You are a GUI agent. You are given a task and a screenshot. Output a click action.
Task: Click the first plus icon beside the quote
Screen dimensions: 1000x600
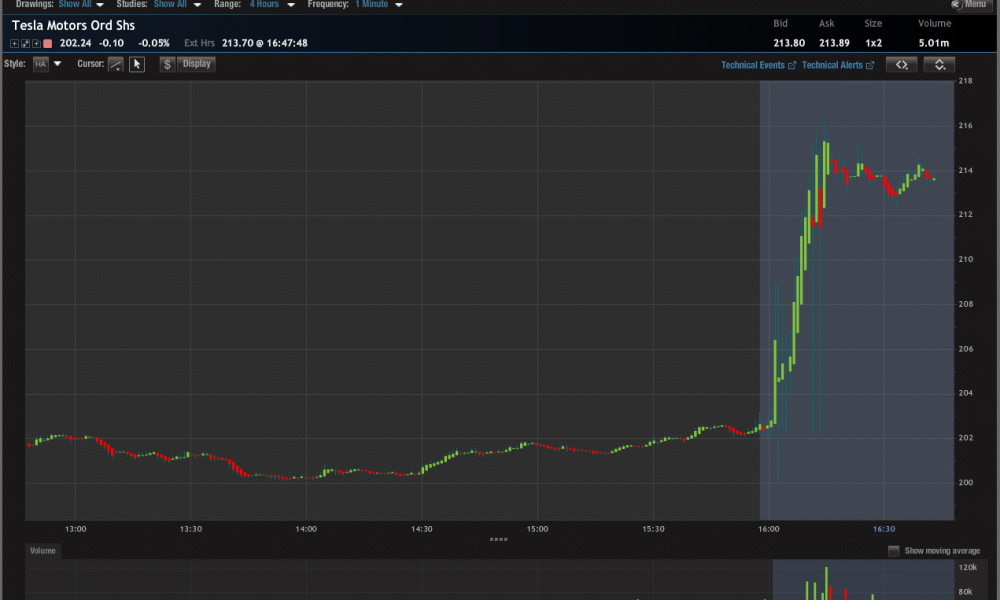click(14, 43)
